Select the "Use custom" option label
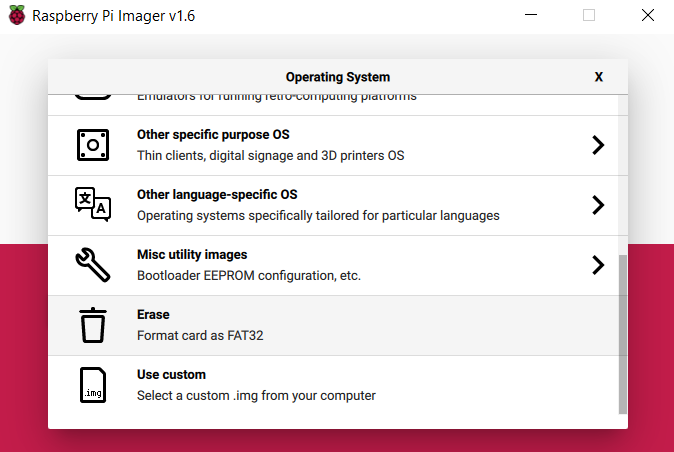 tap(171, 375)
